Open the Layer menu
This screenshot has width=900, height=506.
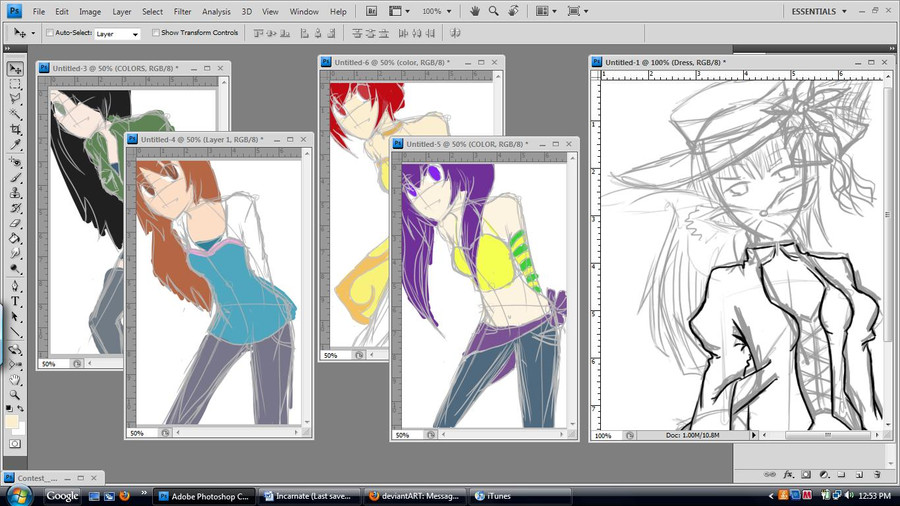click(122, 11)
